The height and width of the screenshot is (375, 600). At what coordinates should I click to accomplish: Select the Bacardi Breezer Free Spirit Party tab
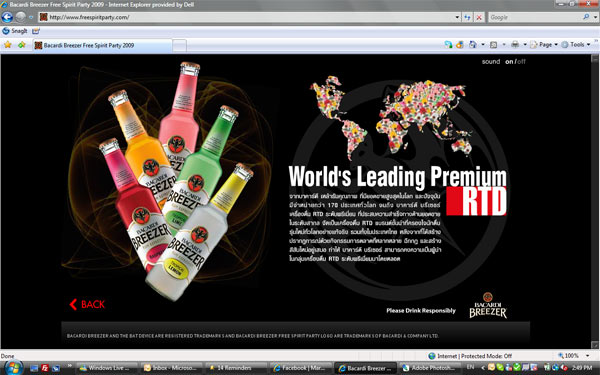coord(102,45)
